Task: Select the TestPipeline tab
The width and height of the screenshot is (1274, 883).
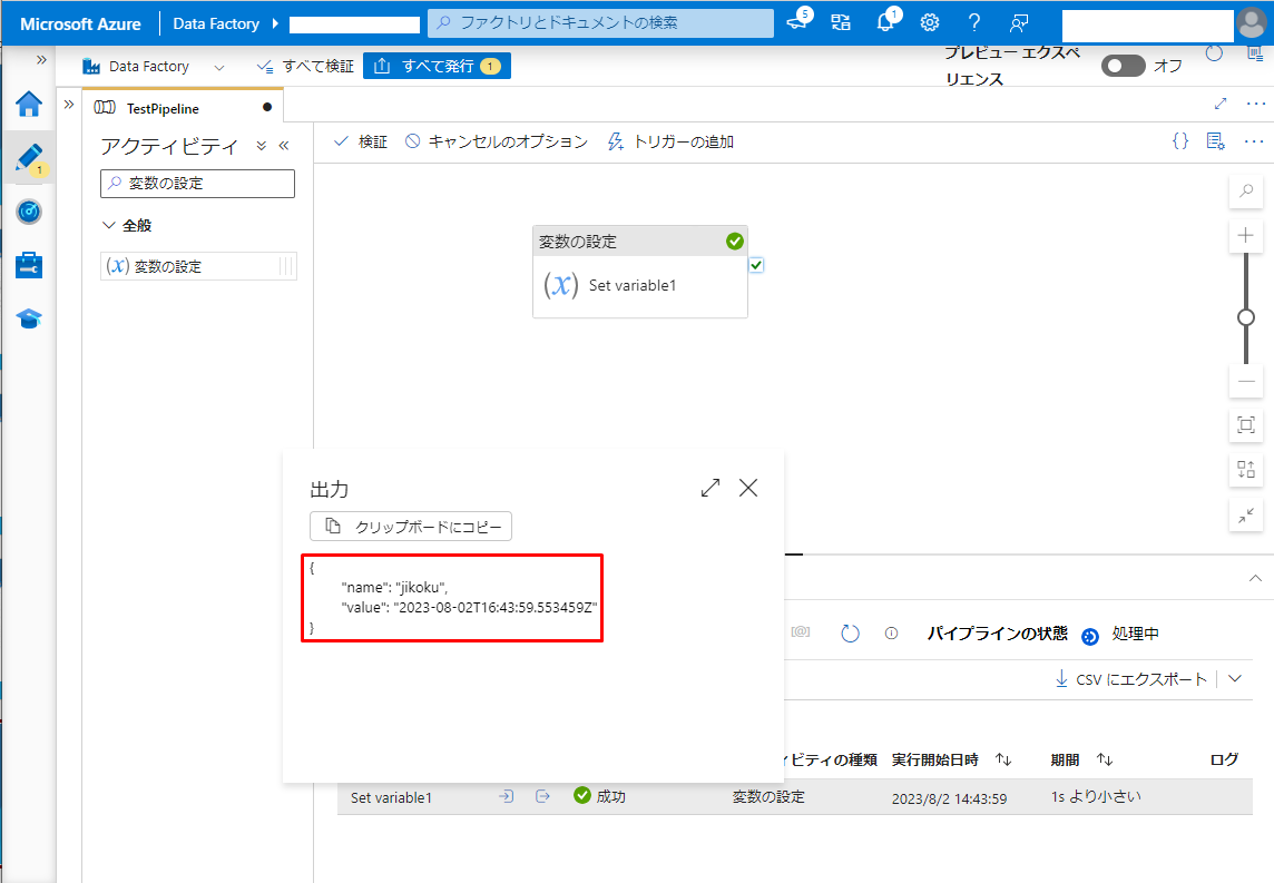Action: pyautogui.click(x=160, y=107)
